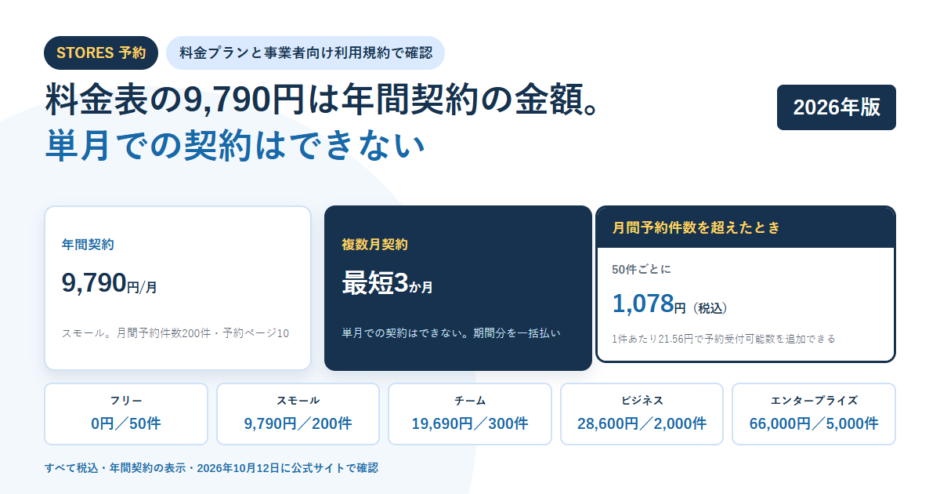Viewport: 940px width, 494px height.
Task: Click the 0円／50件 price text
Action: click(126, 424)
